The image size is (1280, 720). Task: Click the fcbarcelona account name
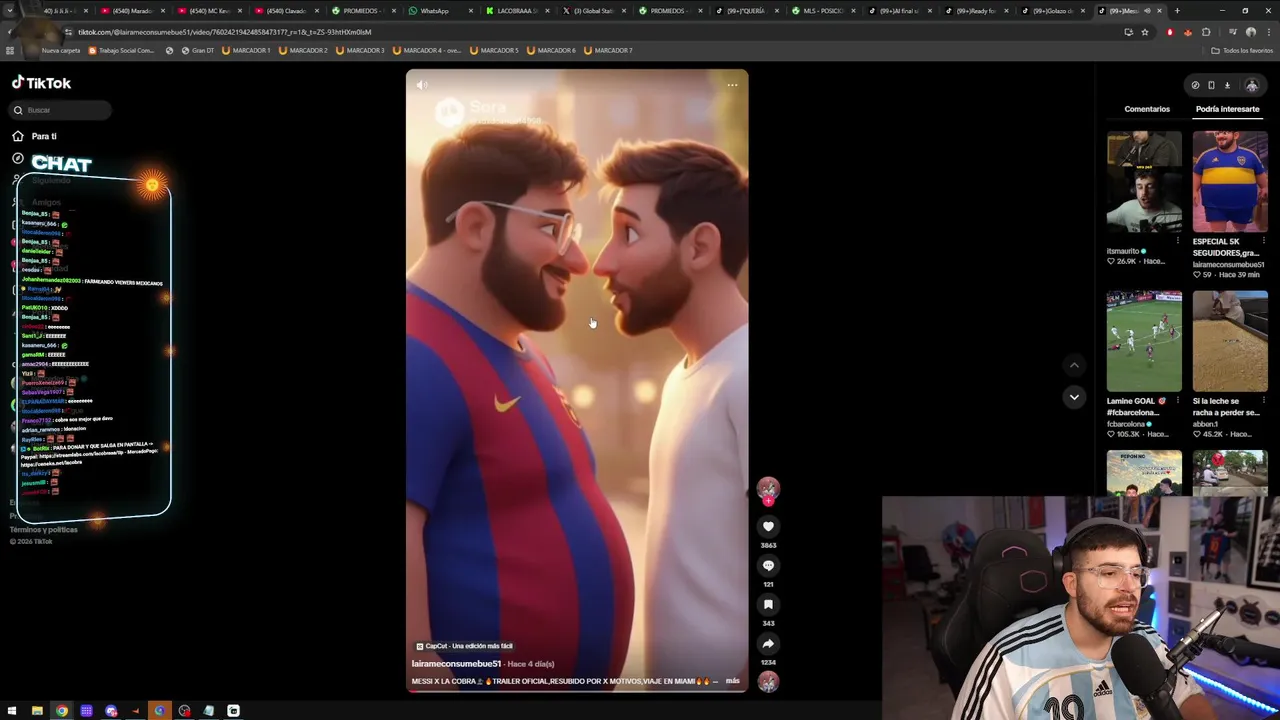click(x=1126, y=424)
